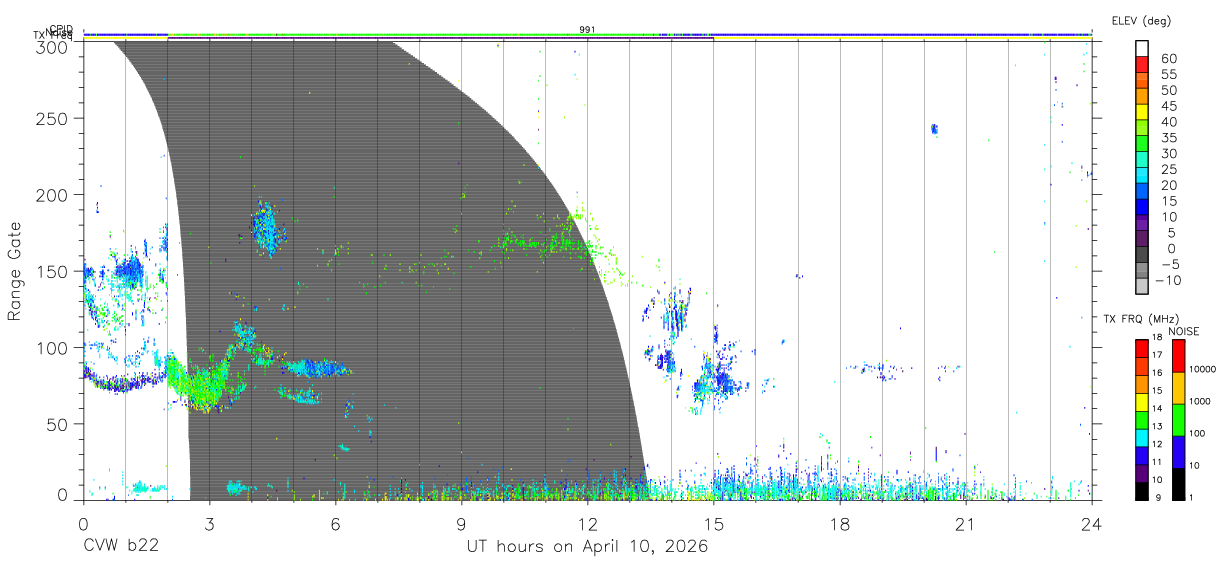
Task: Click the NOISE colorbar label '1'
Action: coord(1193,498)
